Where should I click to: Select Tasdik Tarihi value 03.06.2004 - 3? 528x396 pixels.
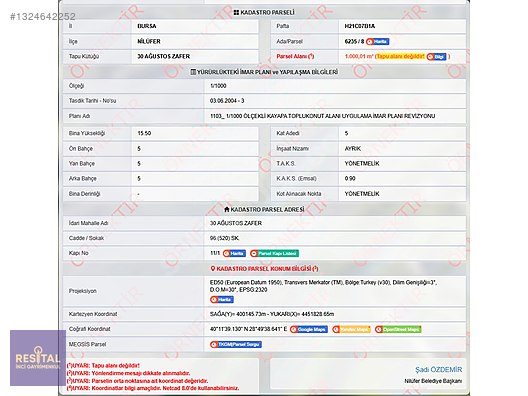[227, 101]
